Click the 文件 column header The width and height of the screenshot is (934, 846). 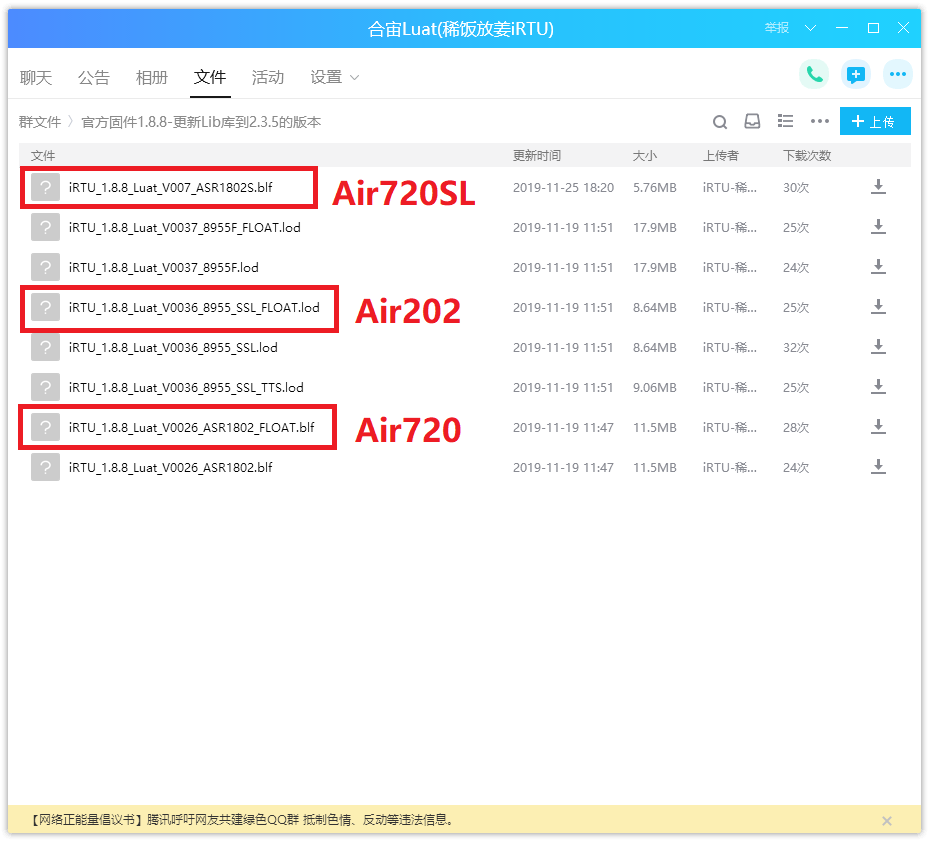[x=43, y=155]
